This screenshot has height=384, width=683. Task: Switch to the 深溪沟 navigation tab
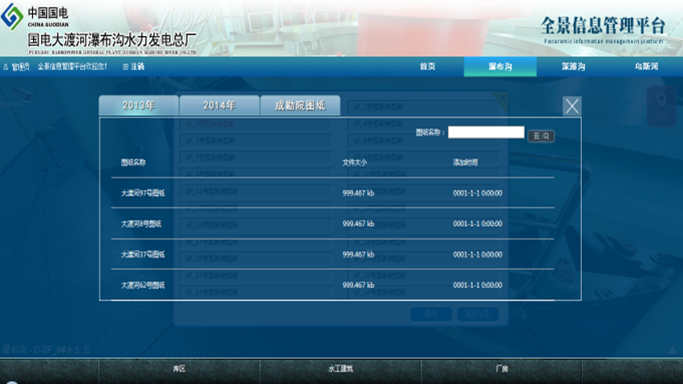tap(573, 67)
